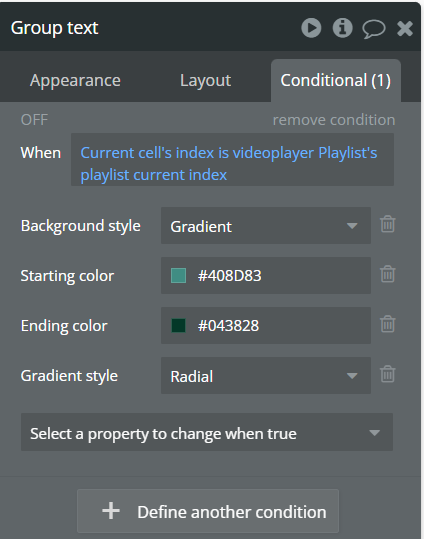
Task: Select the Conditional (1) tab
Action: (x=336, y=80)
